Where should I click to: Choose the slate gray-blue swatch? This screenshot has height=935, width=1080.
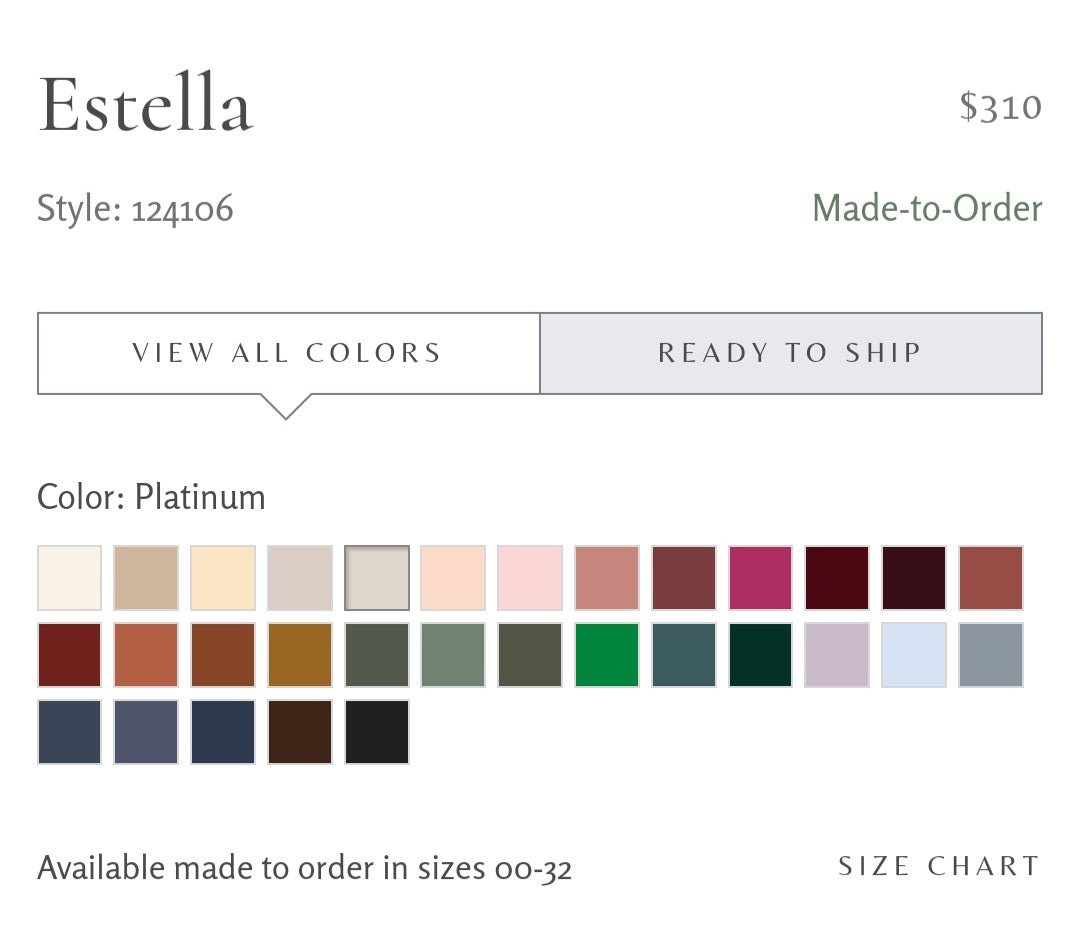click(x=991, y=655)
